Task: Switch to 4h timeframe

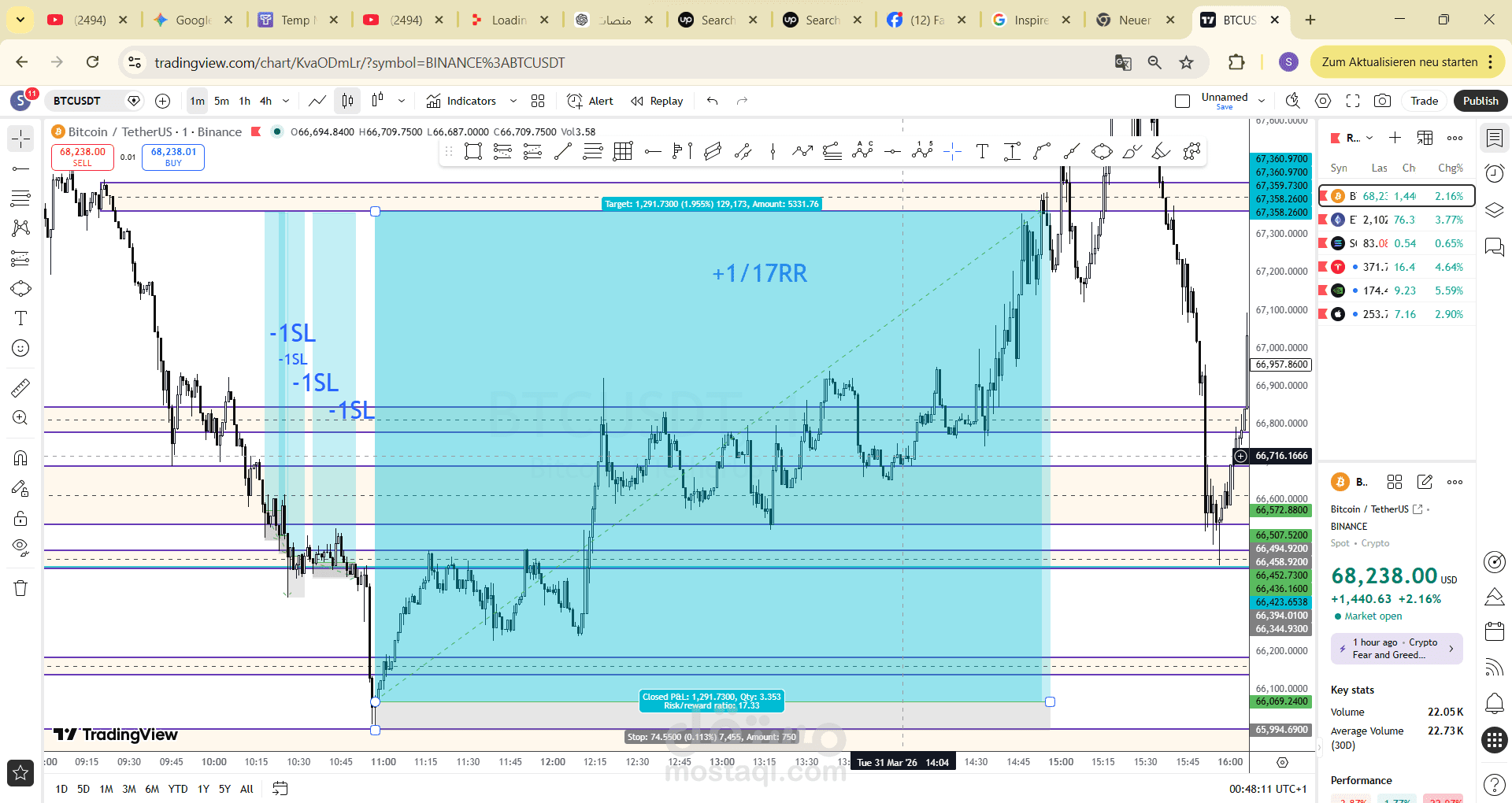Action: (x=266, y=101)
